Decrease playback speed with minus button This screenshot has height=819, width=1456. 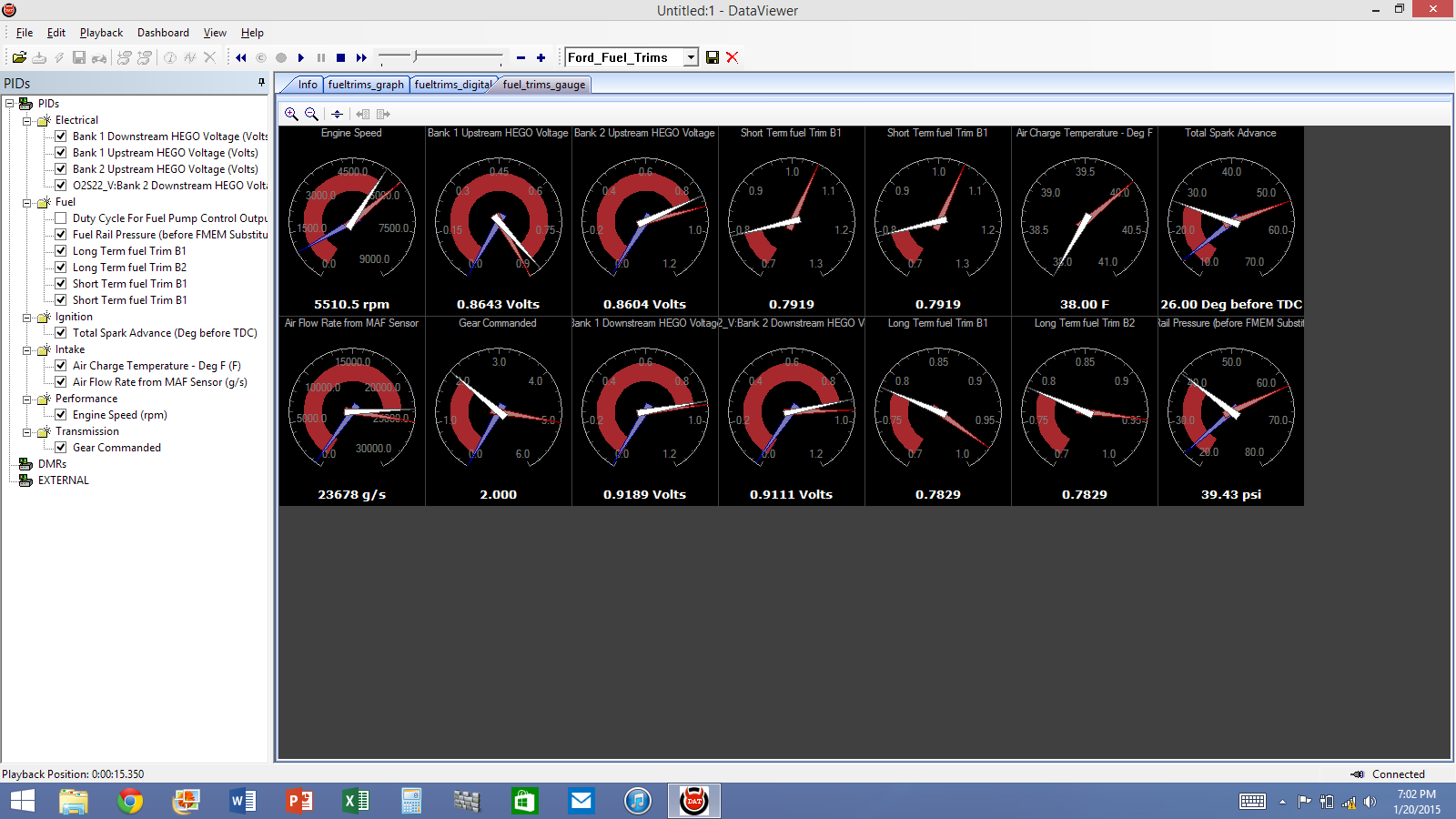click(521, 57)
